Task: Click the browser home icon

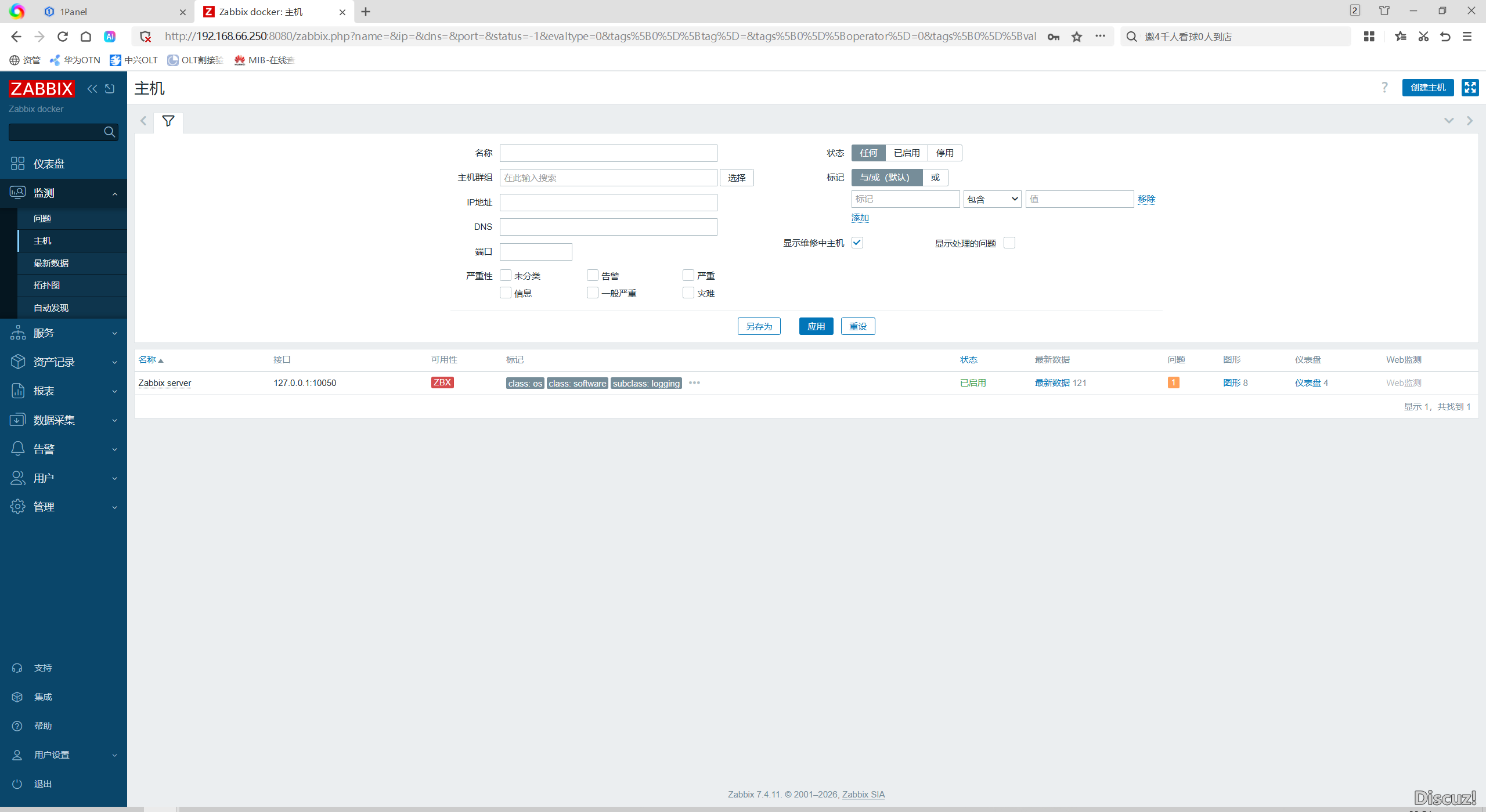Action: (x=86, y=37)
